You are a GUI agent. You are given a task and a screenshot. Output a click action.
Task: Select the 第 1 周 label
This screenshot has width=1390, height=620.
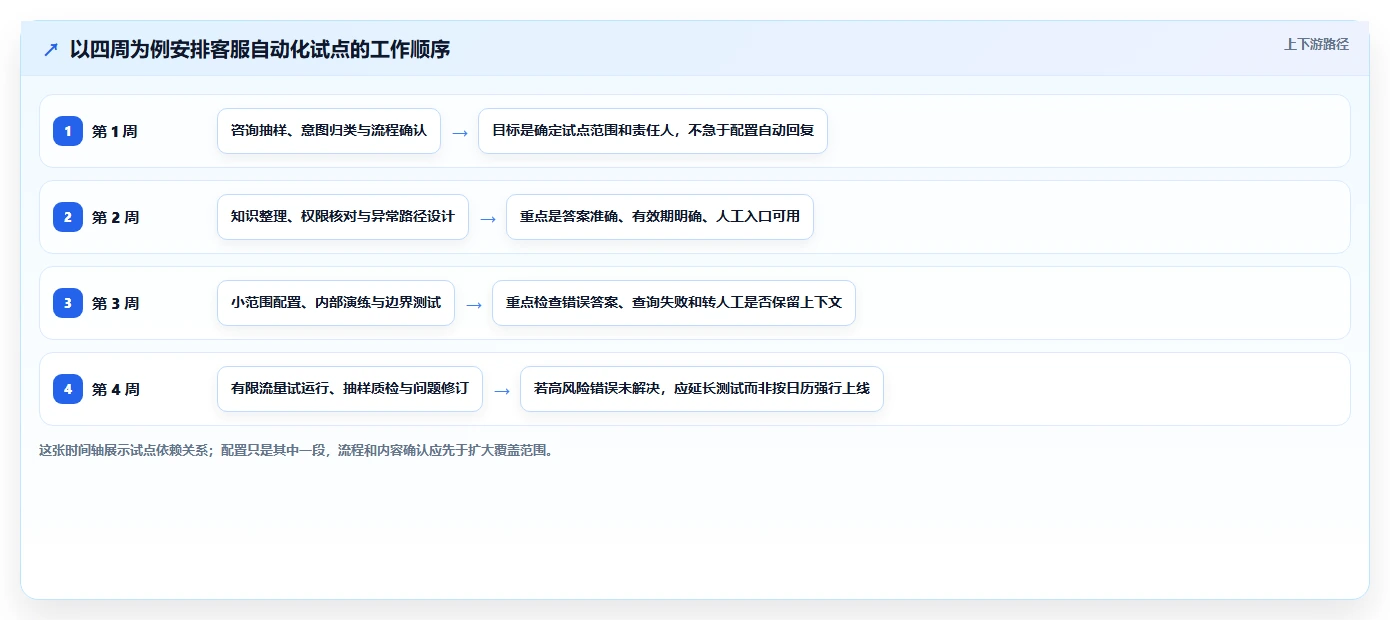coord(115,131)
